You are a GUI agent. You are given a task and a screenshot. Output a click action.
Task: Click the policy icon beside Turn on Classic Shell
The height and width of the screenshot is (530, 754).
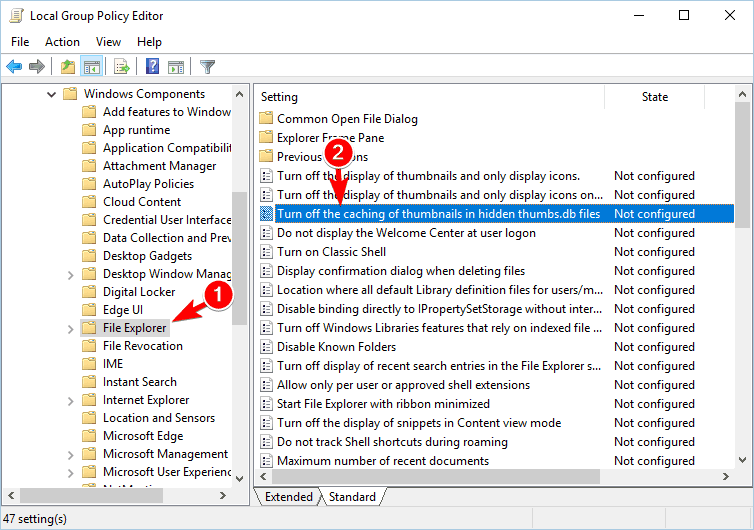tap(266, 252)
